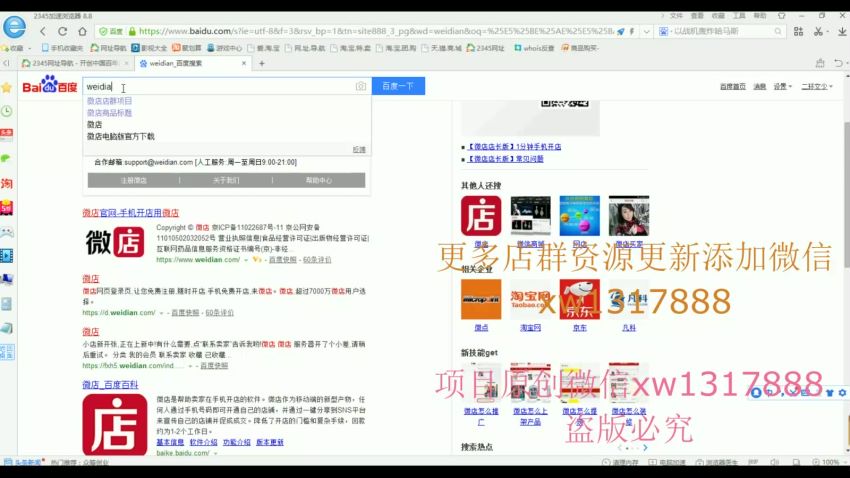Image resolution: width=850 pixels, height=478 pixels.
Task: Click the scissors screenshot tool icon
Action: (818, 31)
